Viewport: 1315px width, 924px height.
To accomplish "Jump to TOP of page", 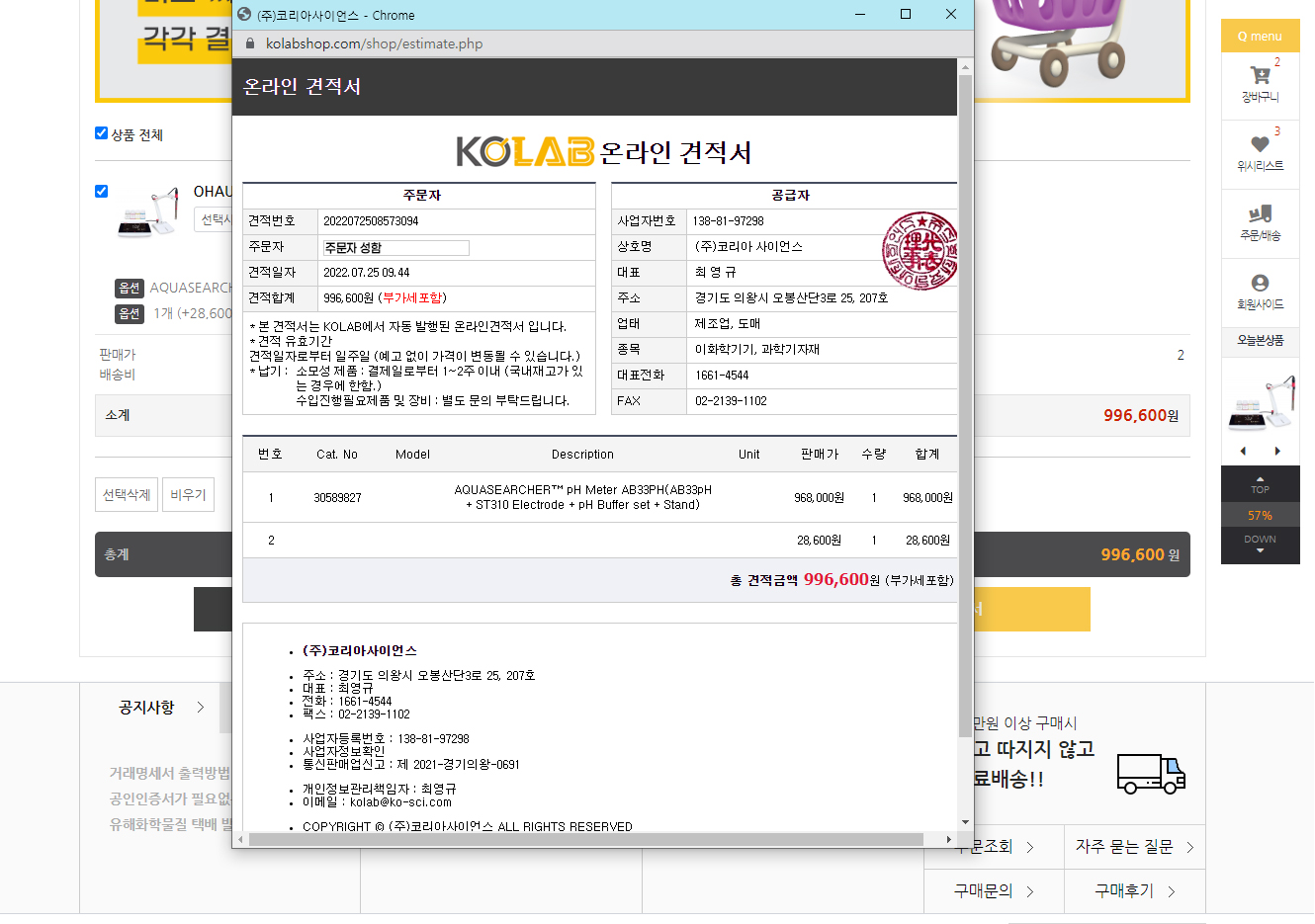I will click(1260, 484).
